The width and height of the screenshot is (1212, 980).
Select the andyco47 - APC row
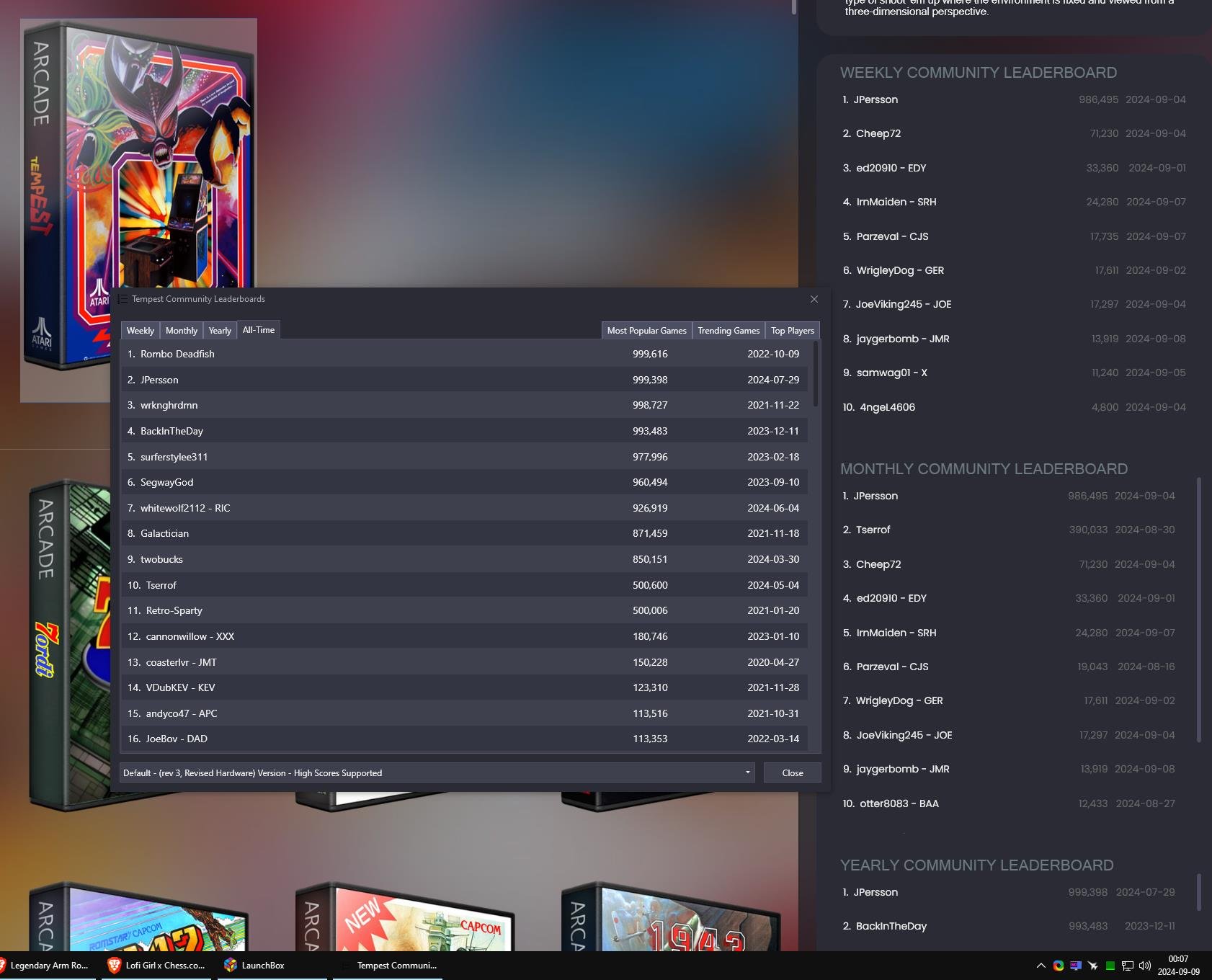pos(464,713)
